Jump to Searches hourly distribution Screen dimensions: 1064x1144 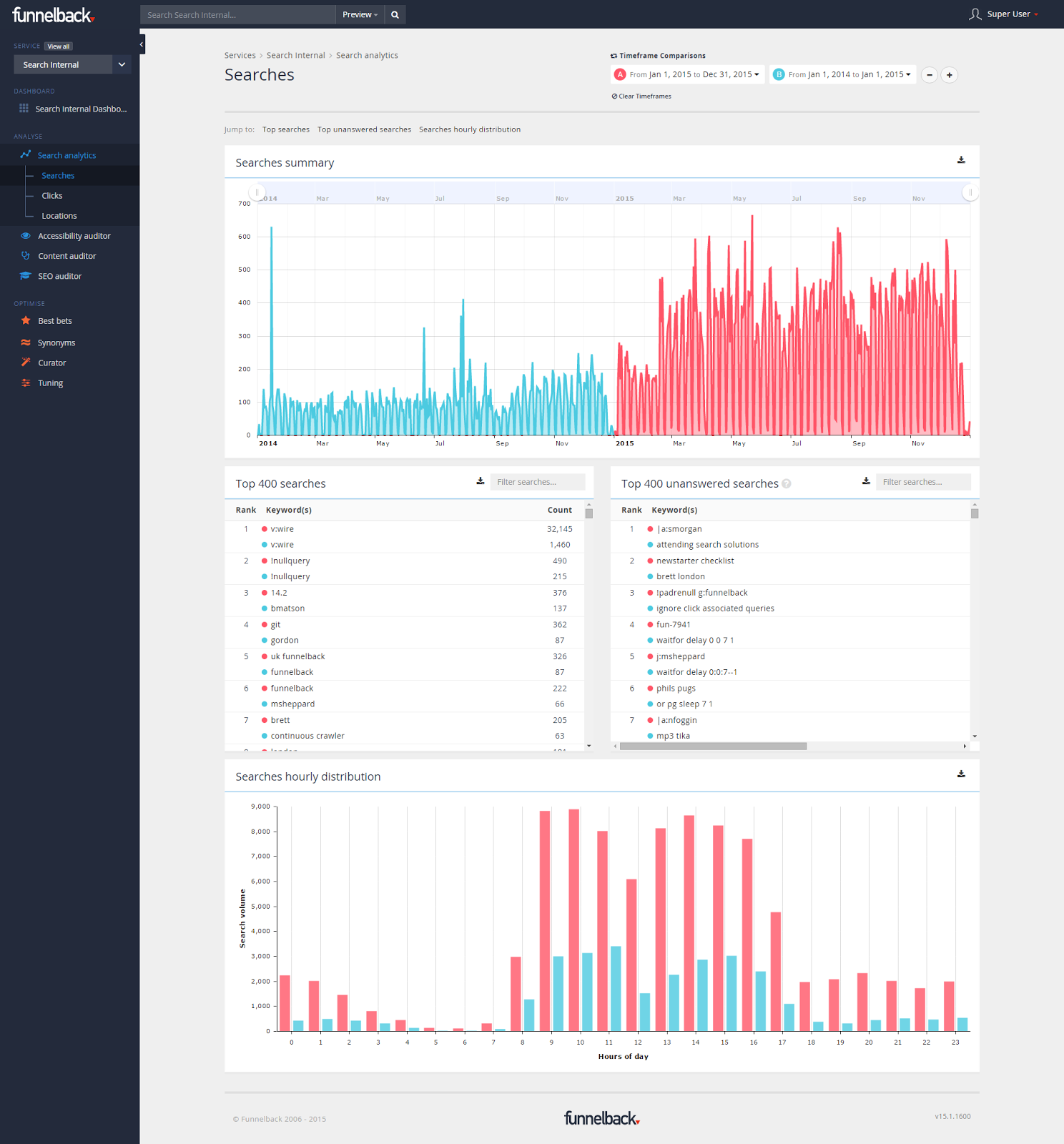tap(470, 129)
